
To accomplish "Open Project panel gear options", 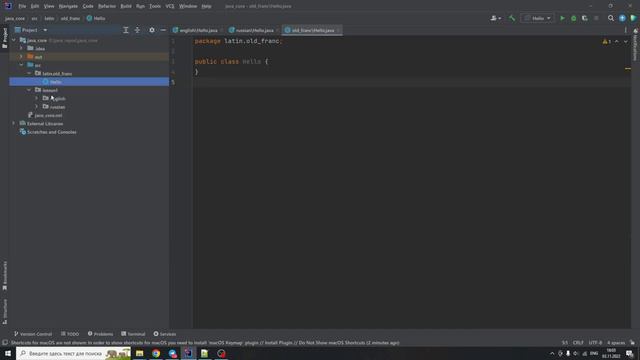I will pos(152,30).
